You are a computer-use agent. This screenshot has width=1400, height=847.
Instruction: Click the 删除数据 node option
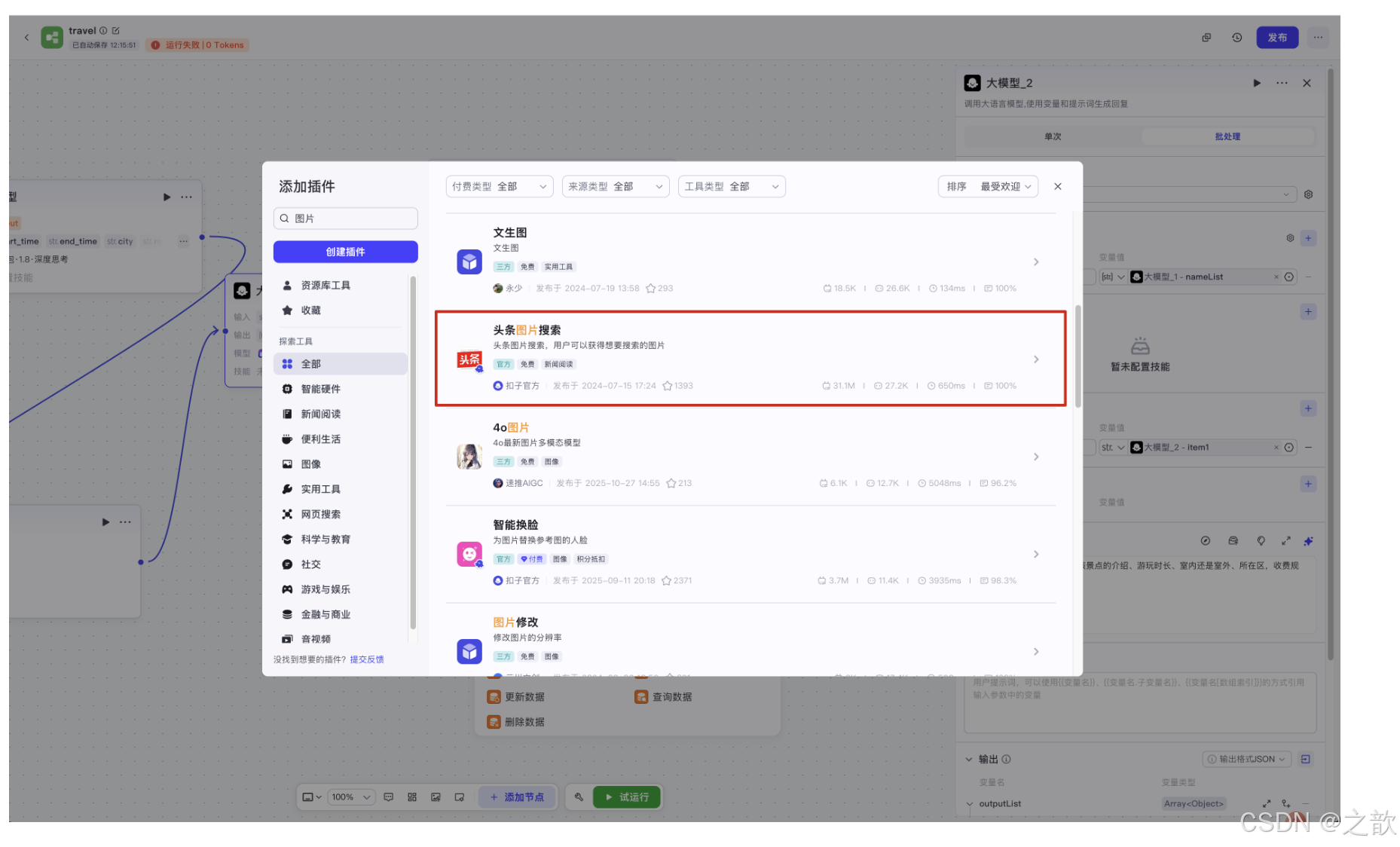(516, 722)
